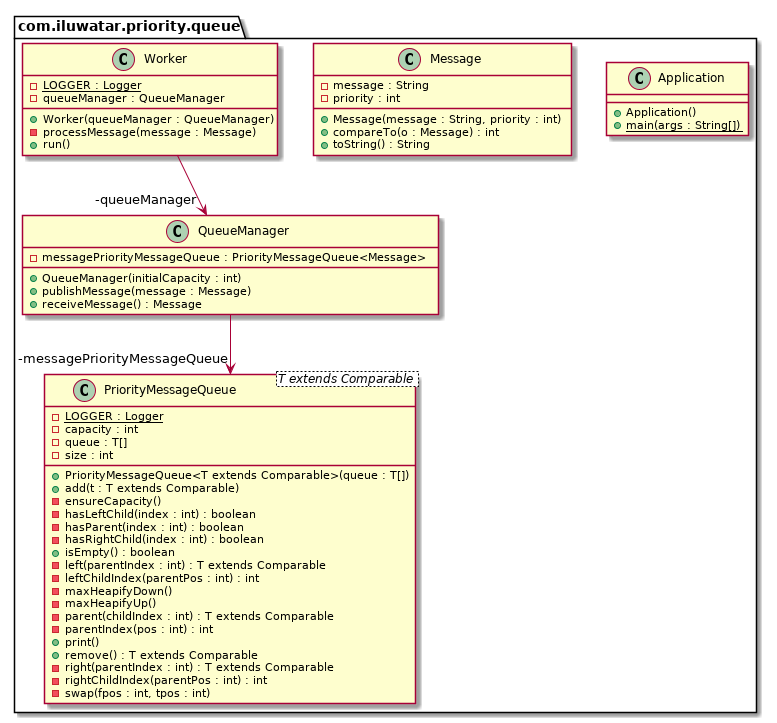This screenshot has height=723, width=777.
Task: Click the arrowhead pointing into QueueManager
Action: (204, 208)
